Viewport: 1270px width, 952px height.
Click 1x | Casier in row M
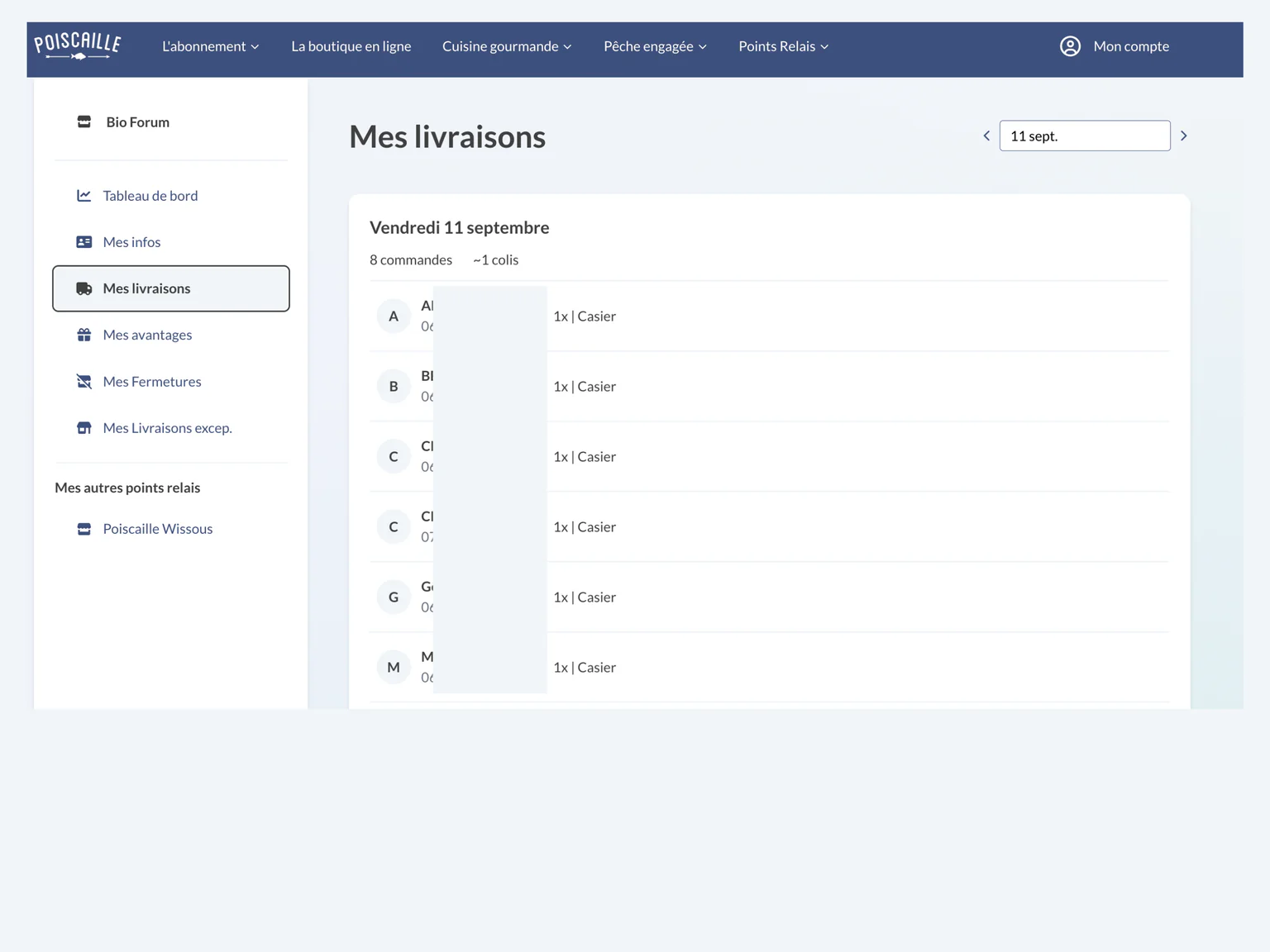(x=585, y=668)
